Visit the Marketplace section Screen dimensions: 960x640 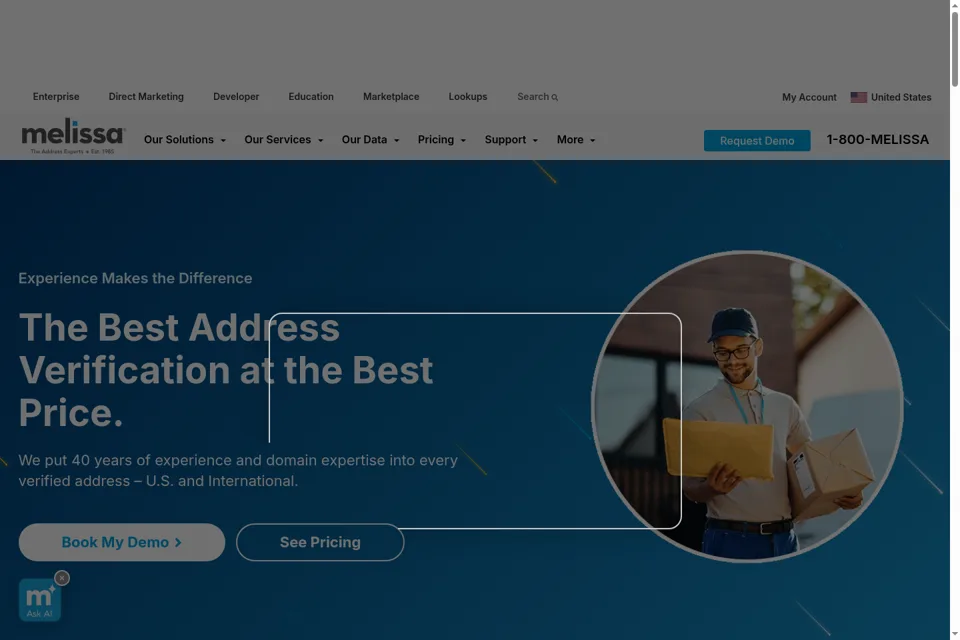391,97
